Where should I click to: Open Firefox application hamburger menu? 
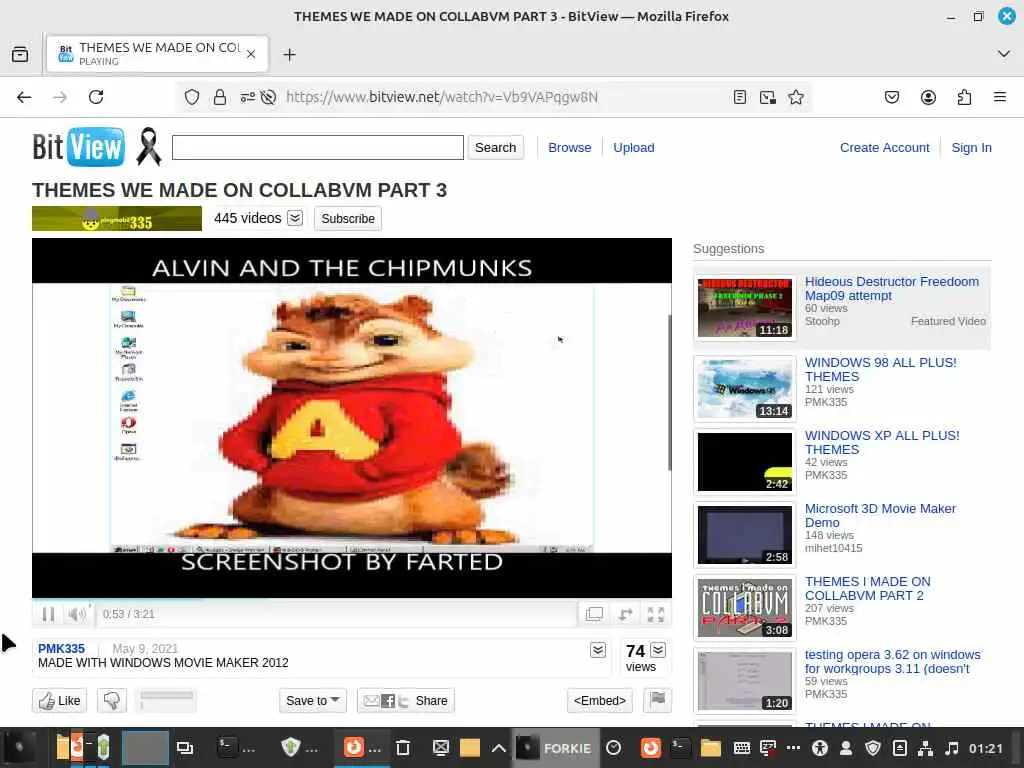(x=1000, y=97)
